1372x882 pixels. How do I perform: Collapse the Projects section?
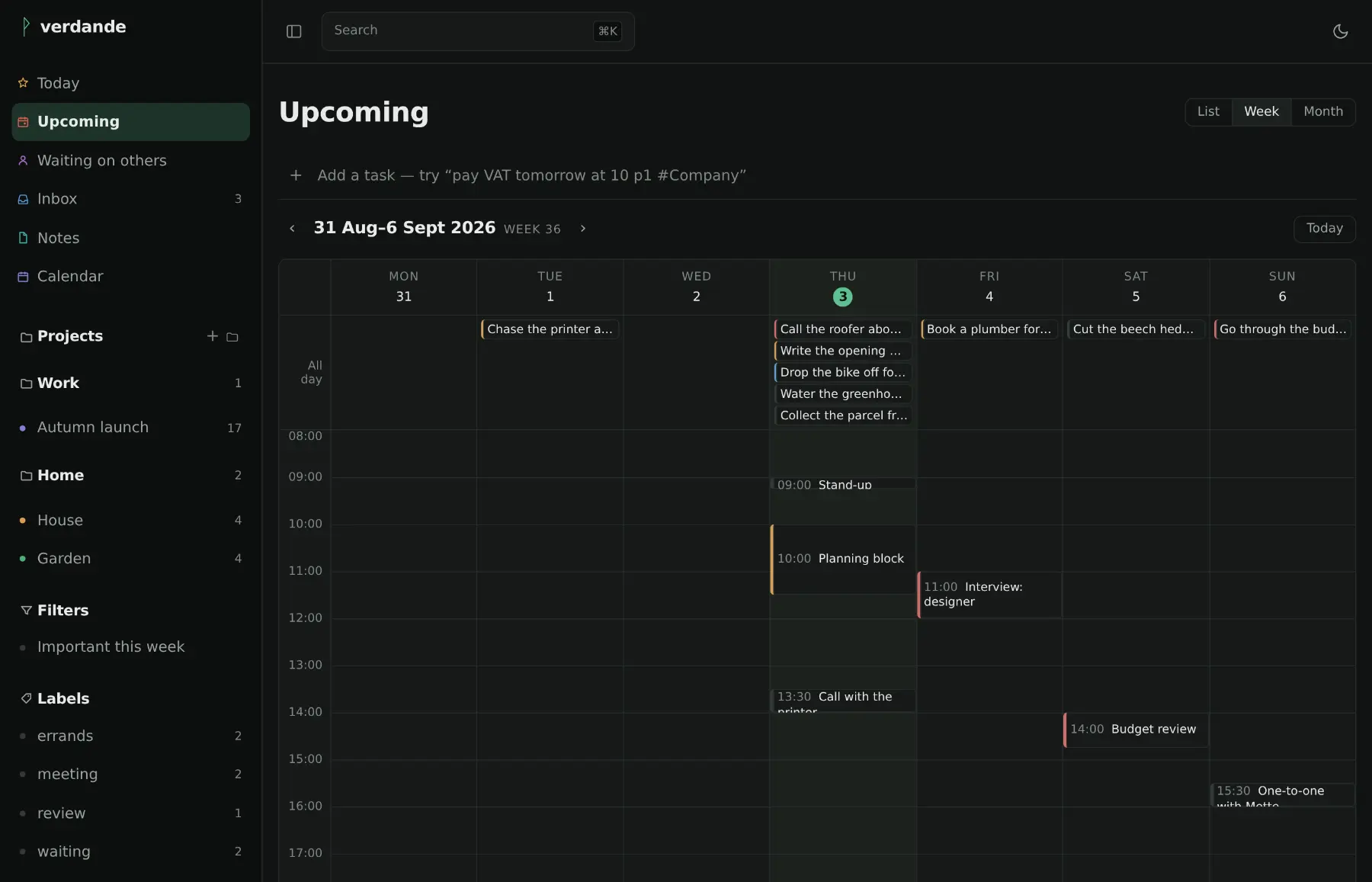[x=70, y=336]
